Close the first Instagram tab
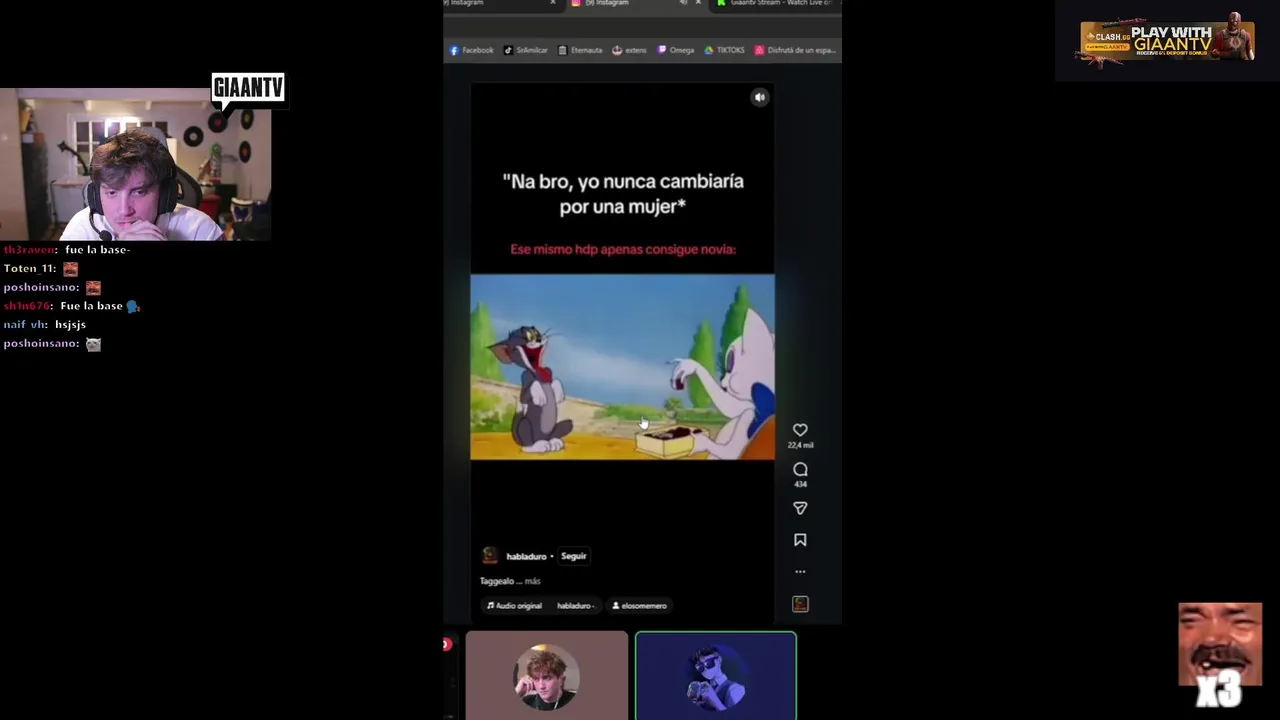 (552, 3)
